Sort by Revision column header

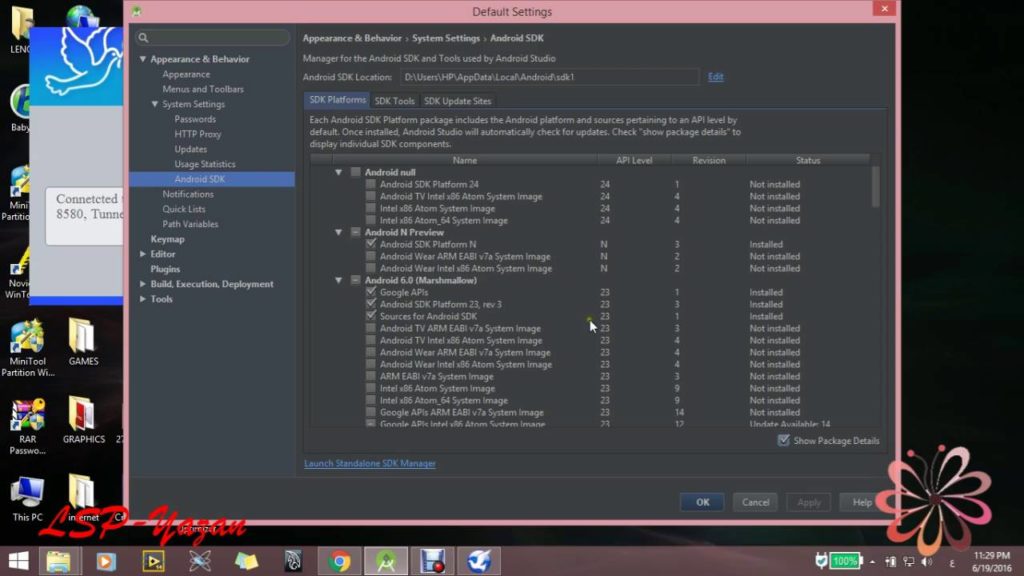coord(709,160)
